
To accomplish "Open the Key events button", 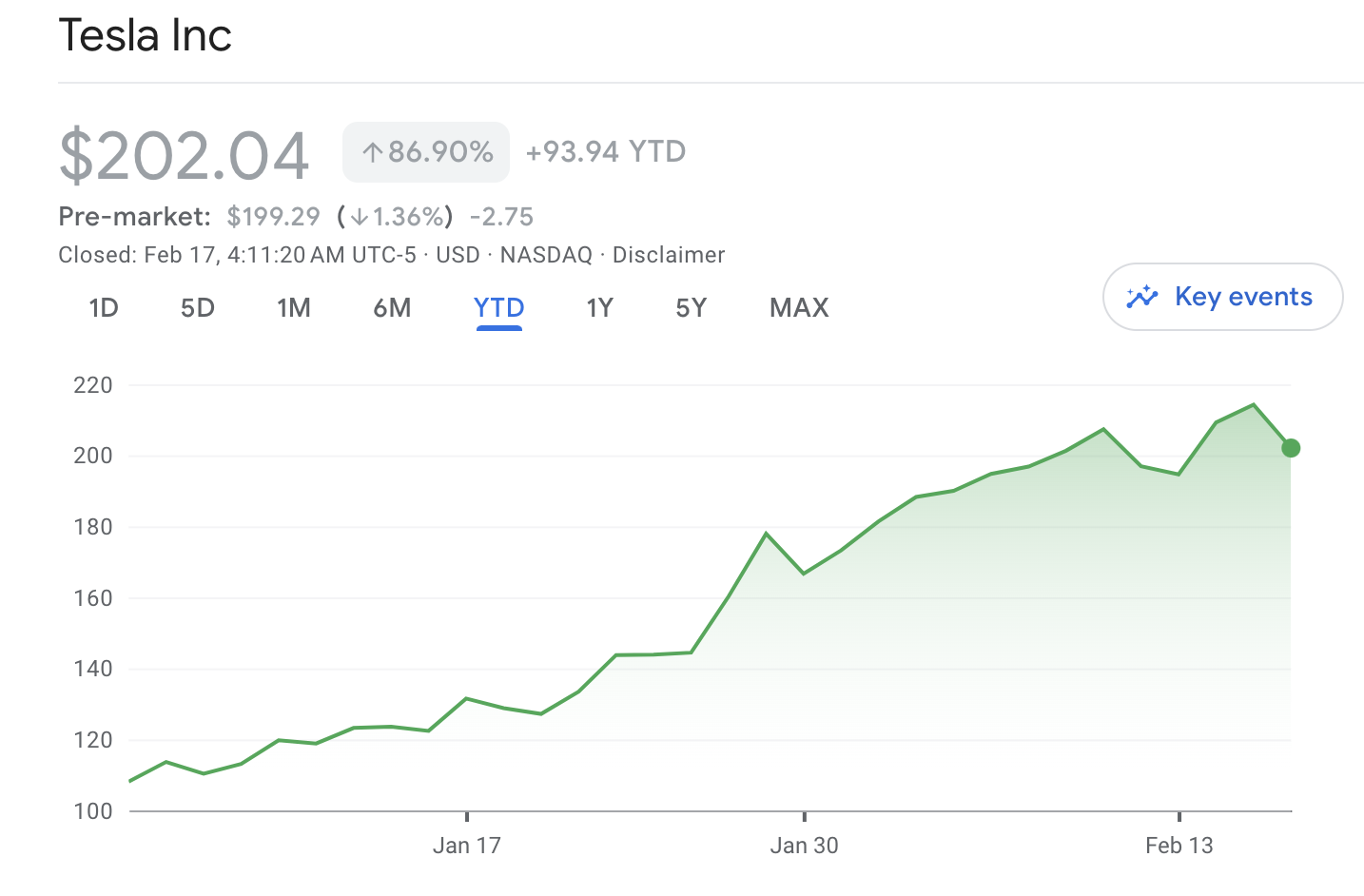I will (1222, 297).
